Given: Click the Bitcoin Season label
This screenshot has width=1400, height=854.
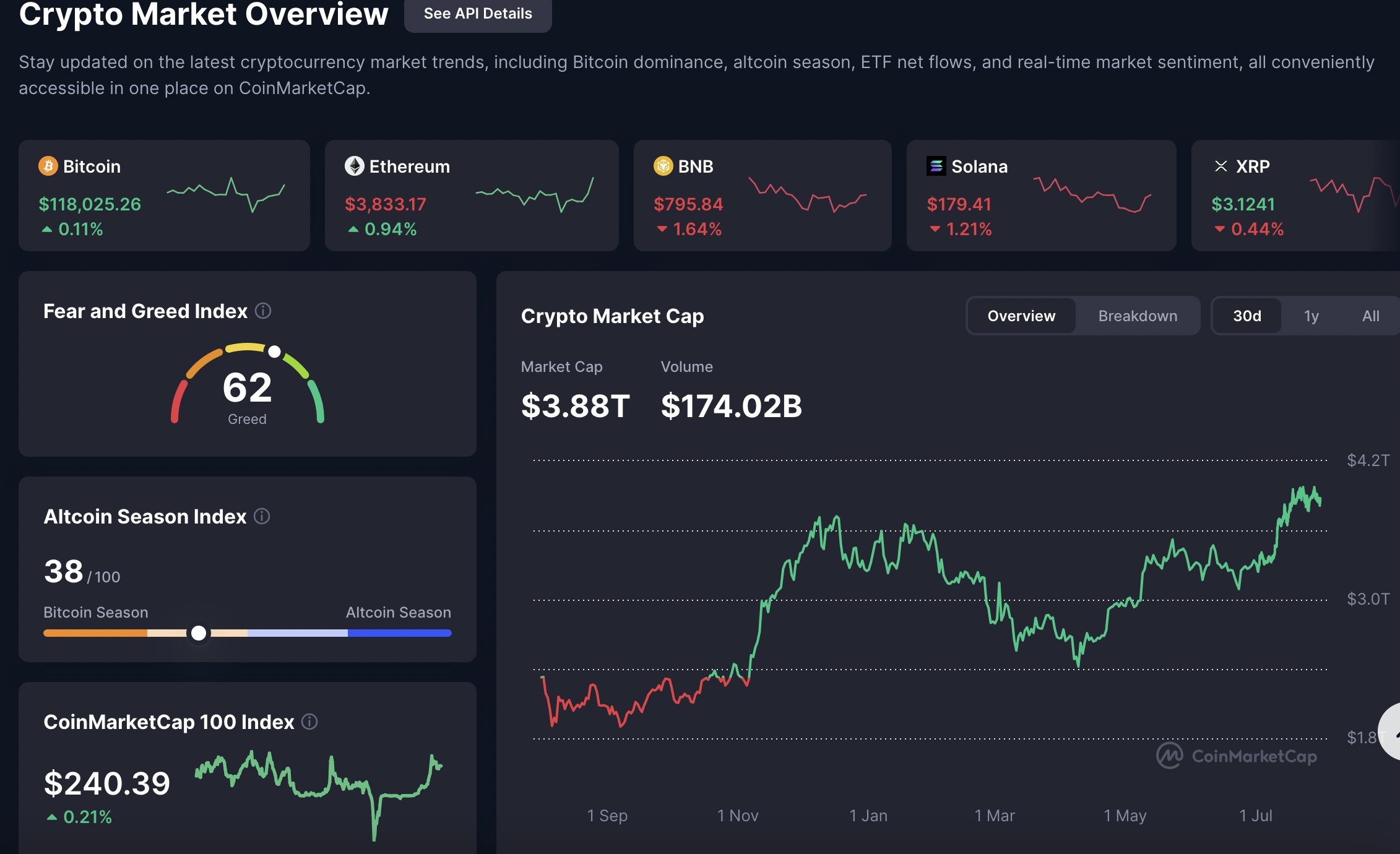Looking at the screenshot, I should click(x=96, y=612).
